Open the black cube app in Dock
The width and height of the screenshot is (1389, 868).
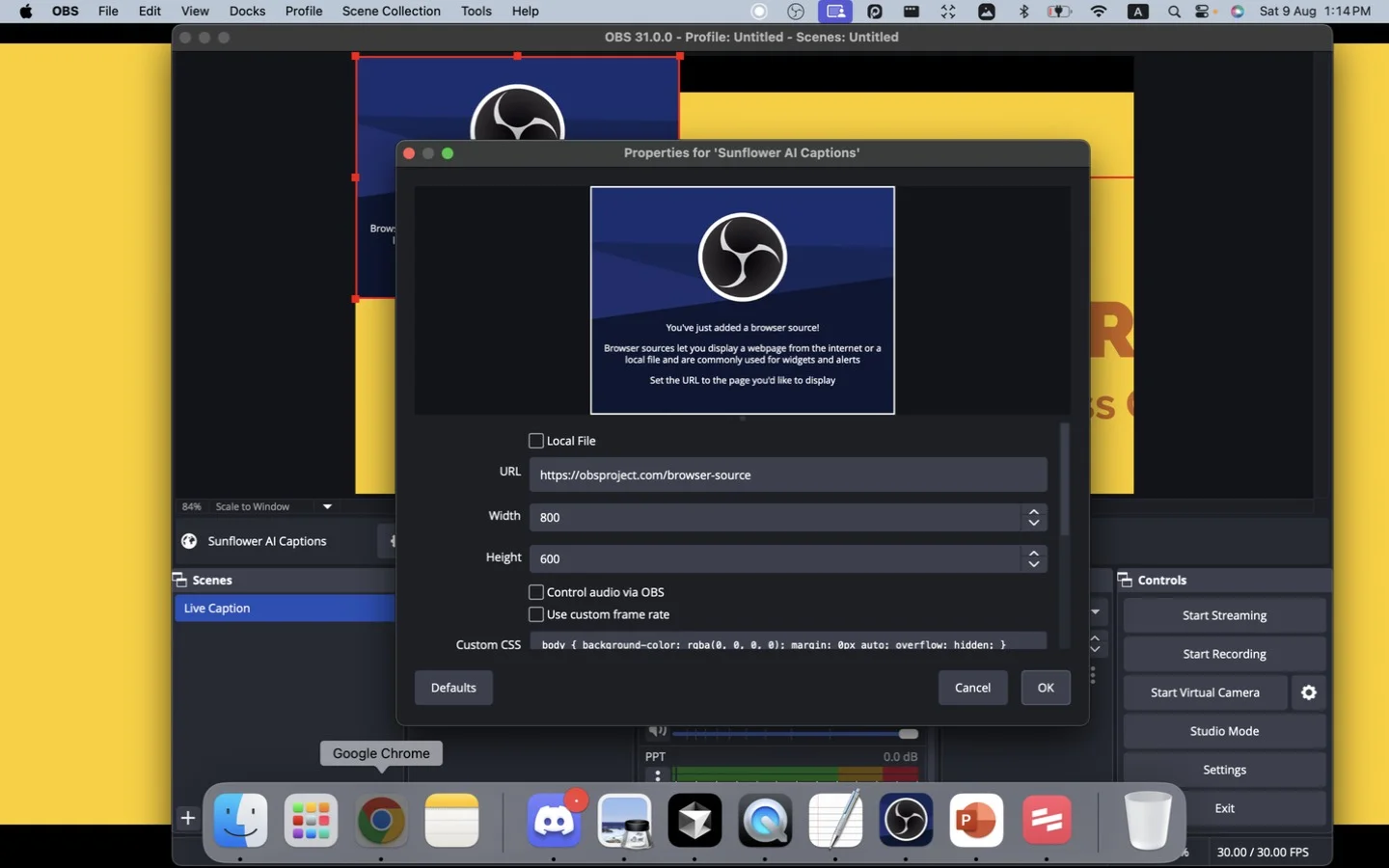[x=694, y=821]
